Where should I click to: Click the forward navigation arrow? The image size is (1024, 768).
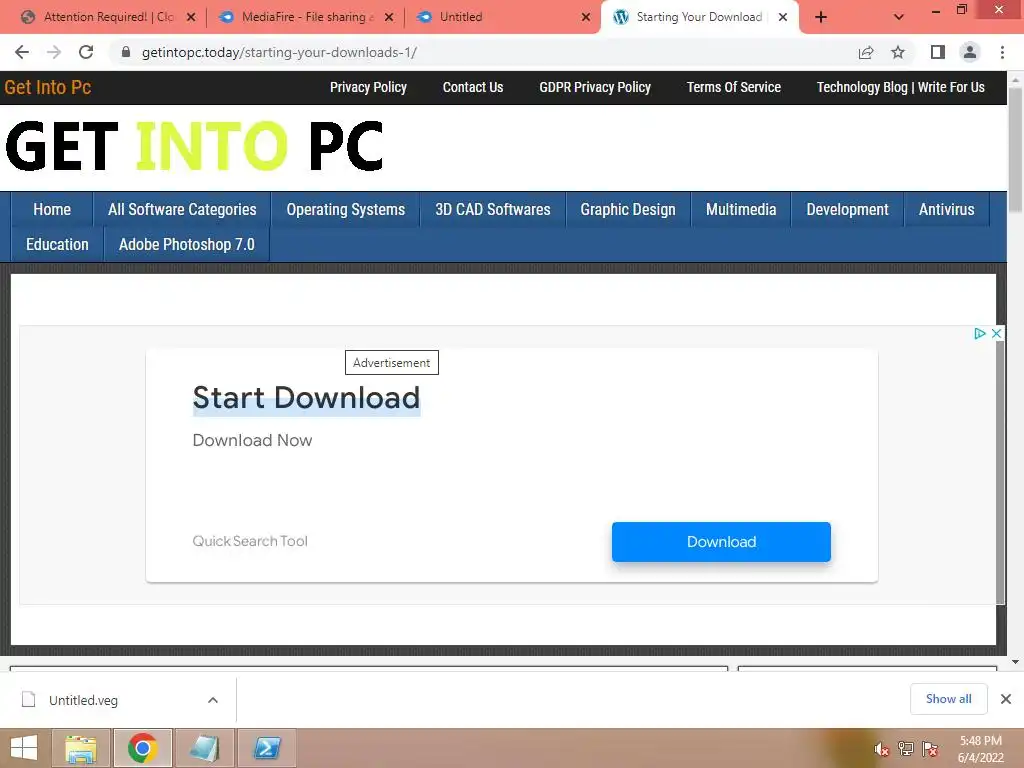tap(54, 52)
